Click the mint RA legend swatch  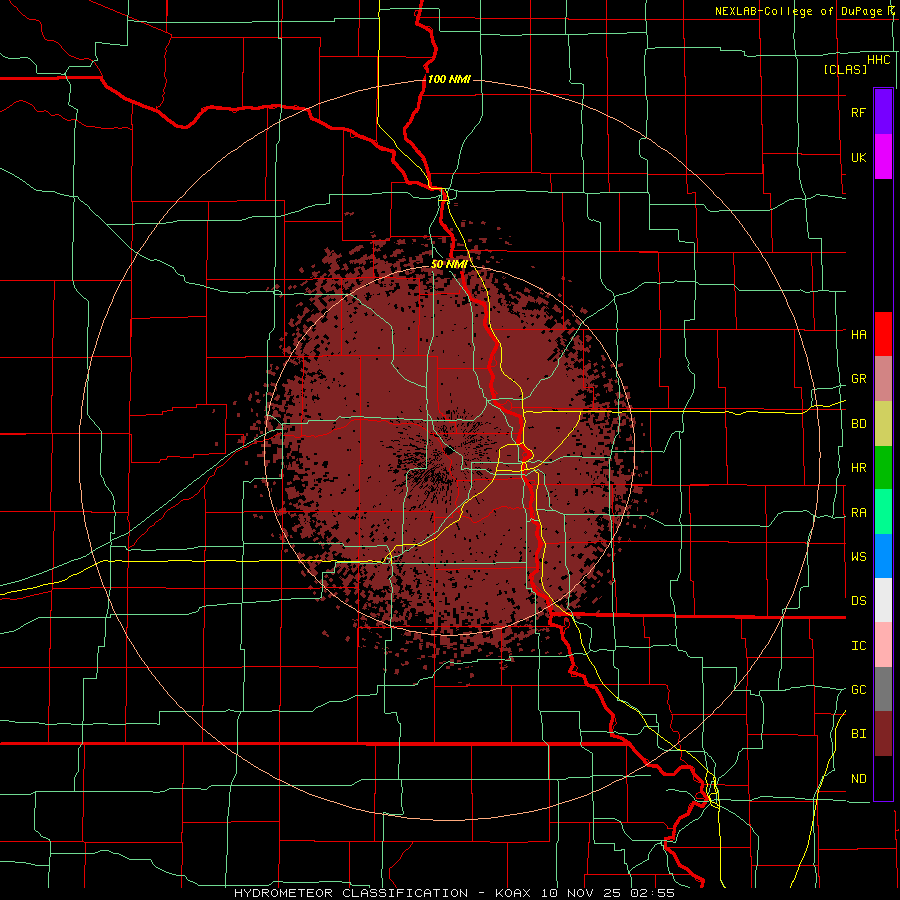[883, 512]
